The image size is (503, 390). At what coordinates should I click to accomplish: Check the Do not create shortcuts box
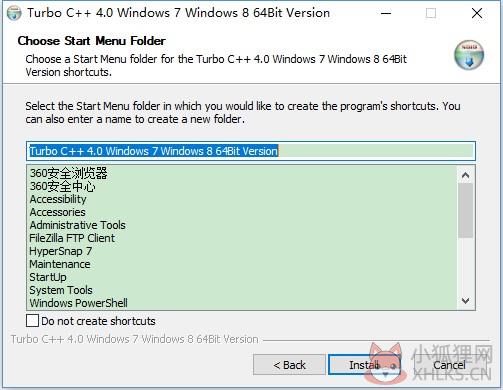click(x=32, y=321)
